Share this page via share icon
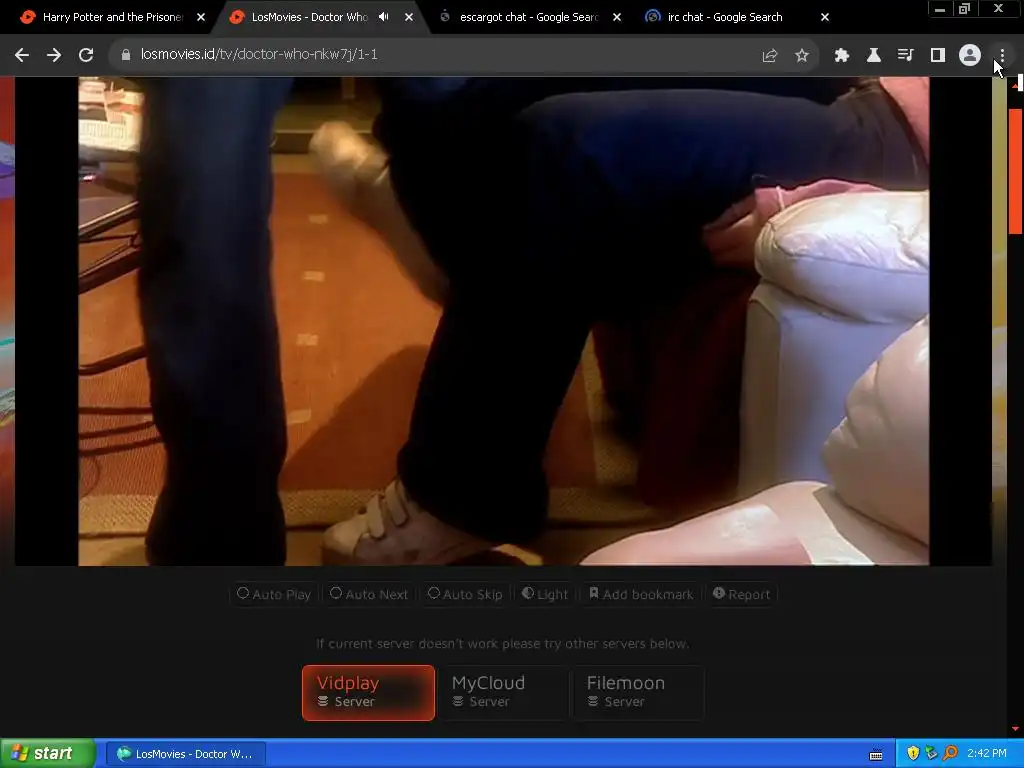1024x768 pixels. pyautogui.click(x=769, y=56)
